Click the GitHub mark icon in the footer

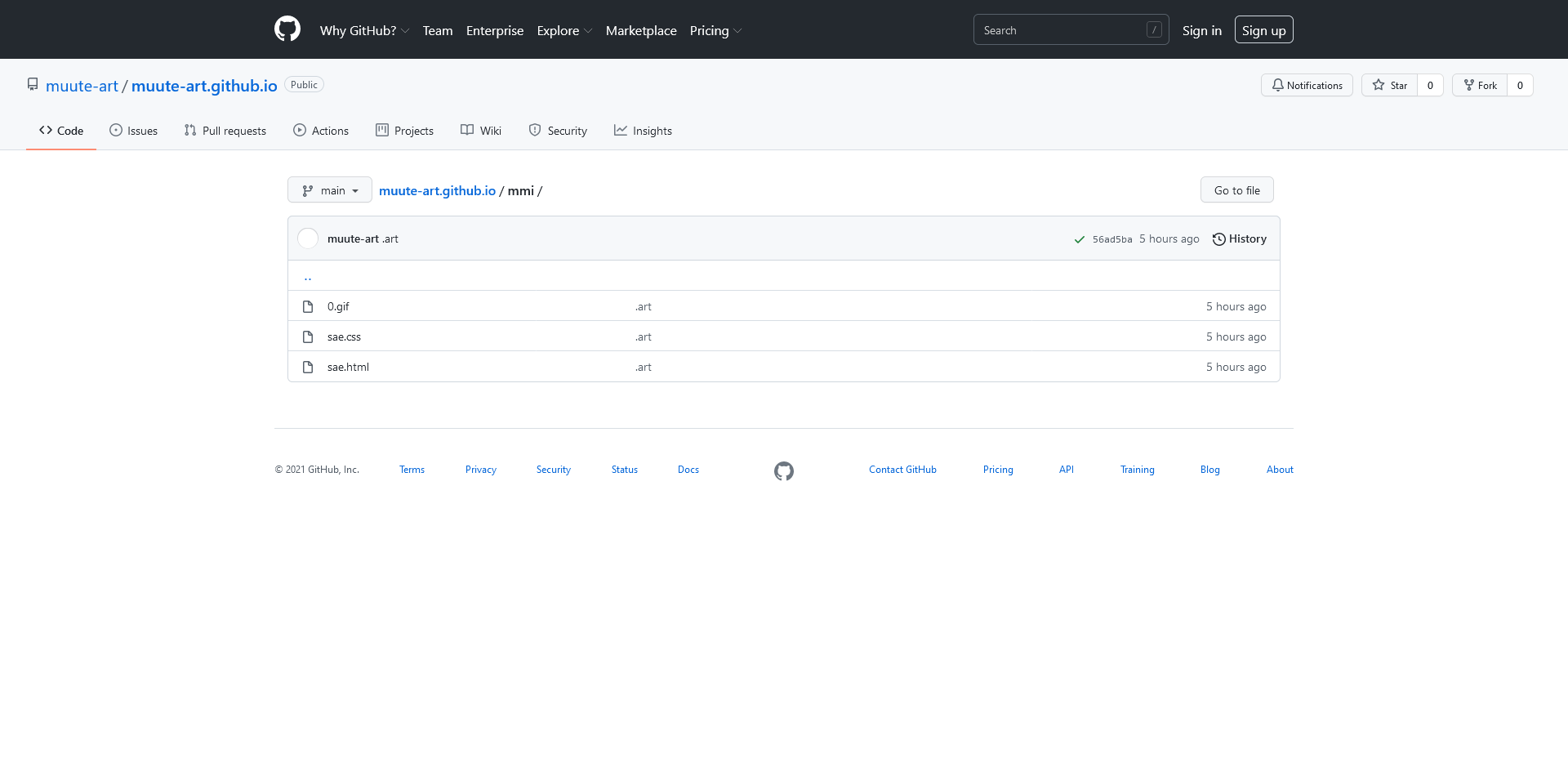(x=784, y=471)
